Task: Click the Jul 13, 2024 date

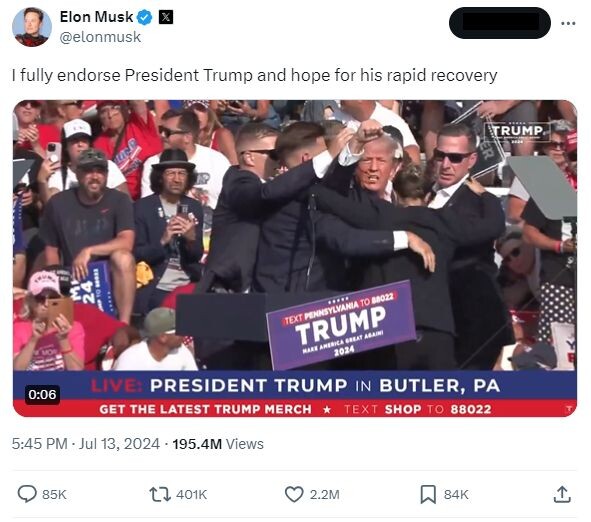Action: (119, 444)
